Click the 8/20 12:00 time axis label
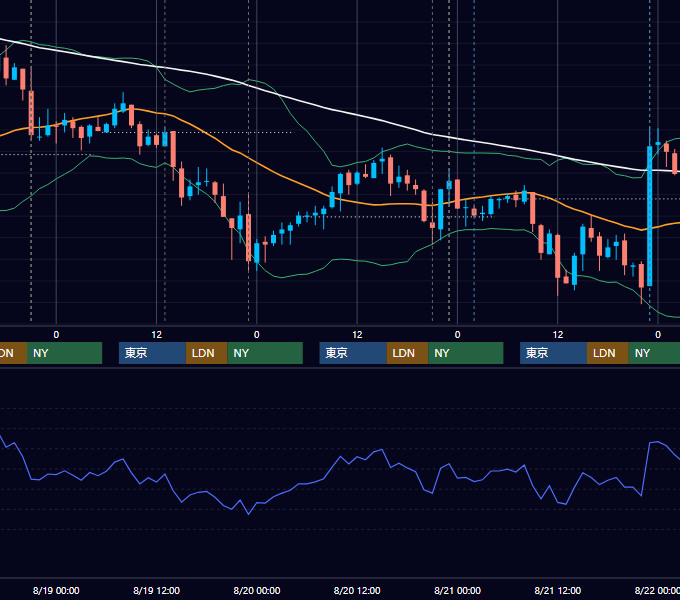This screenshot has width=680, height=600. point(357,590)
